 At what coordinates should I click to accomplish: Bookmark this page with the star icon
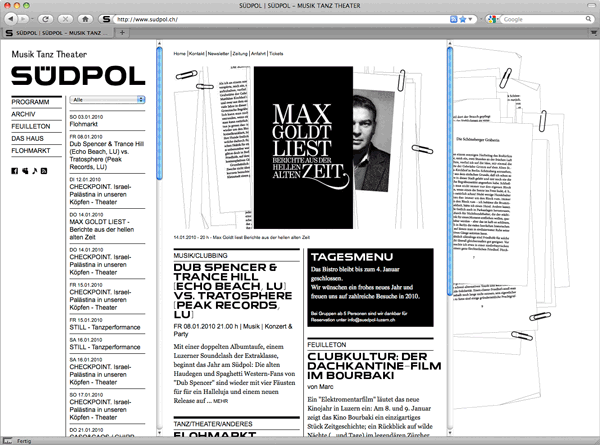463,19
